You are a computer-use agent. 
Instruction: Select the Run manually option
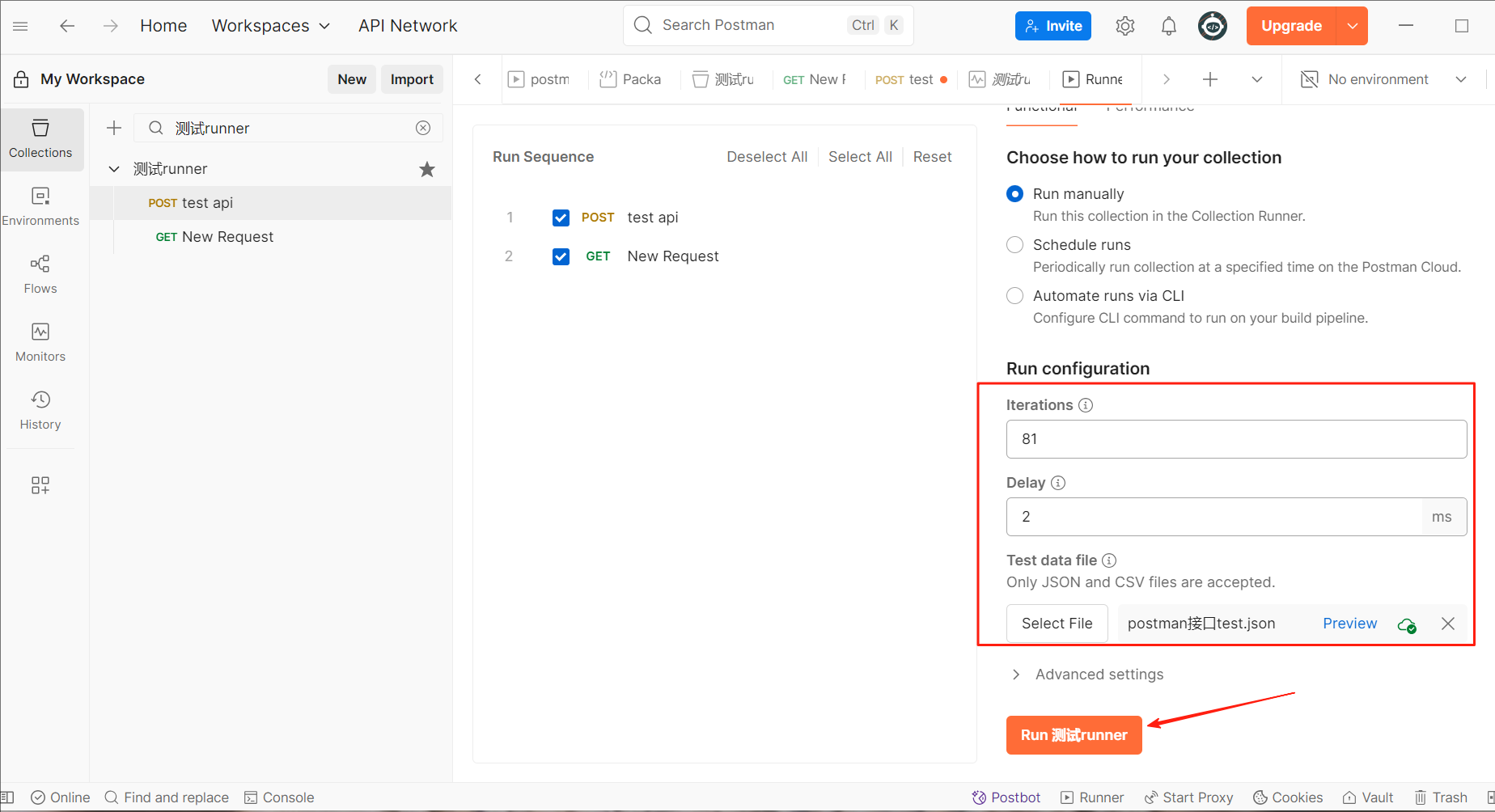pyautogui.click(x=1014, y=194)
